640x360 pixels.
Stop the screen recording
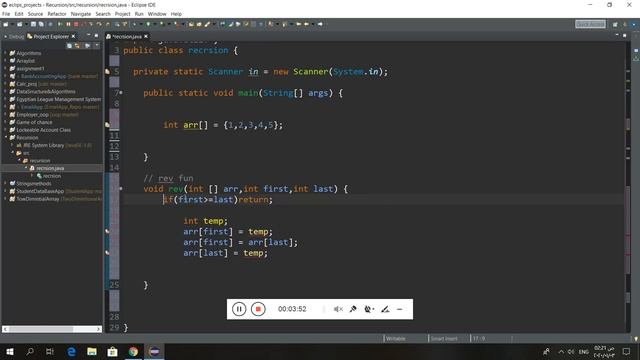click(258, 309)
